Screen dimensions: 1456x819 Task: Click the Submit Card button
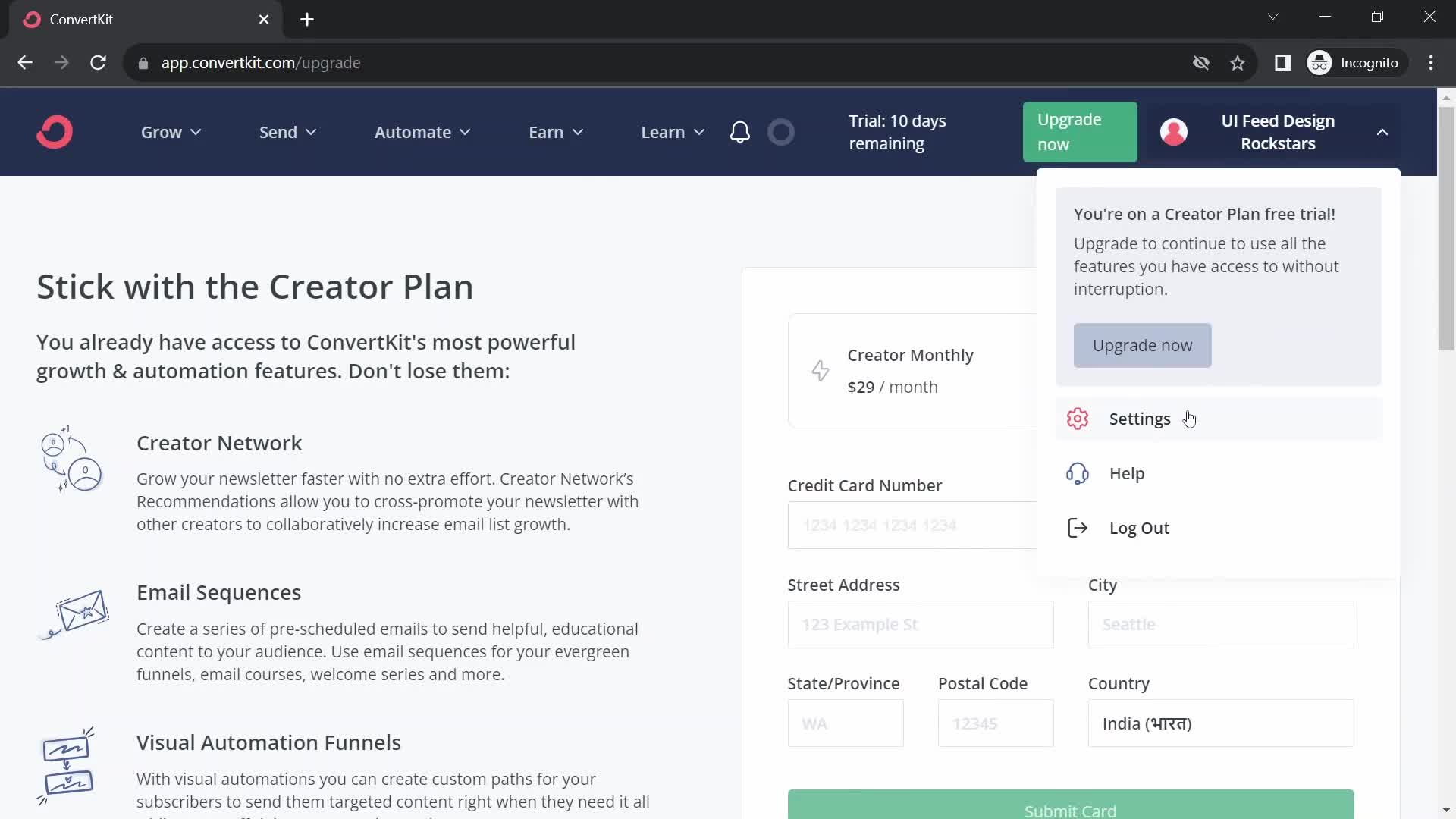pyautogui.click(x=1071, y=805)
